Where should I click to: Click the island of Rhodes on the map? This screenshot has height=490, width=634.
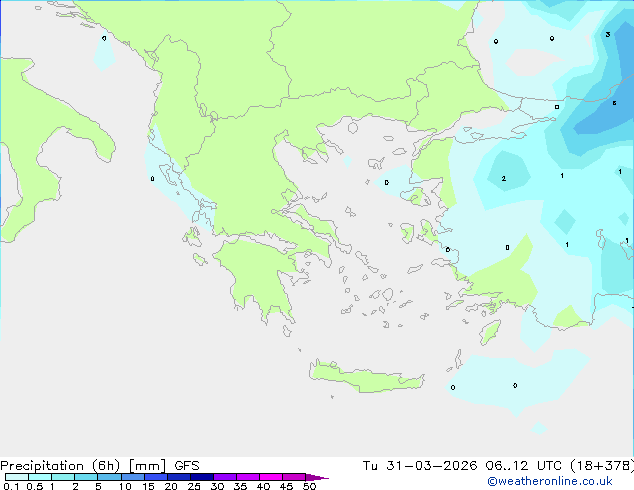tap(490, 332)
